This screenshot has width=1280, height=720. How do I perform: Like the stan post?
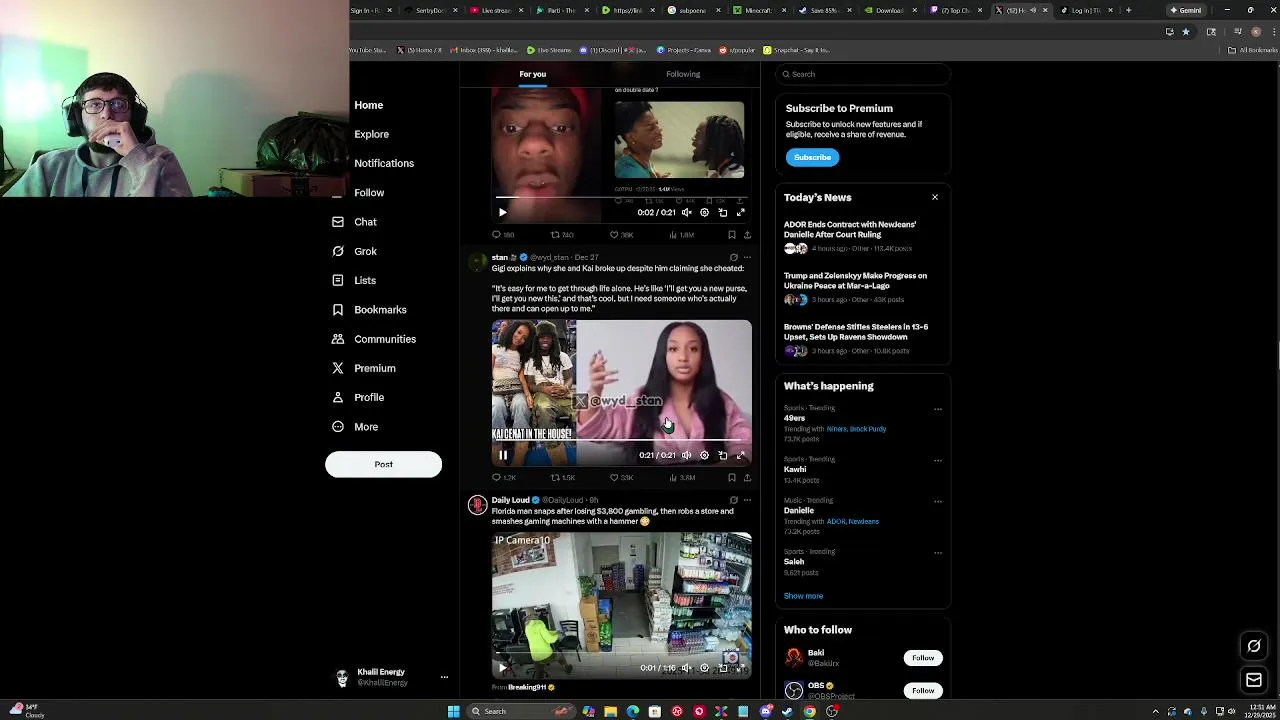pos(621,478)
